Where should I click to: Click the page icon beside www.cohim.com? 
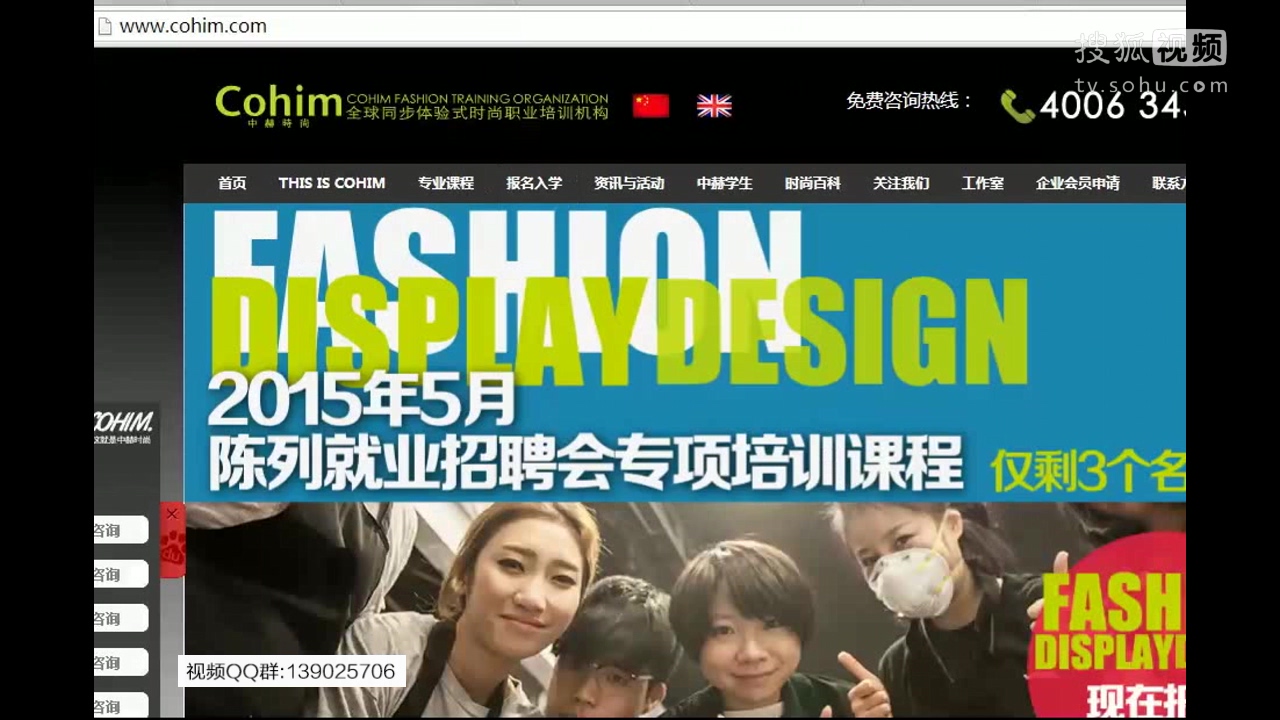[x=104, y=27]
